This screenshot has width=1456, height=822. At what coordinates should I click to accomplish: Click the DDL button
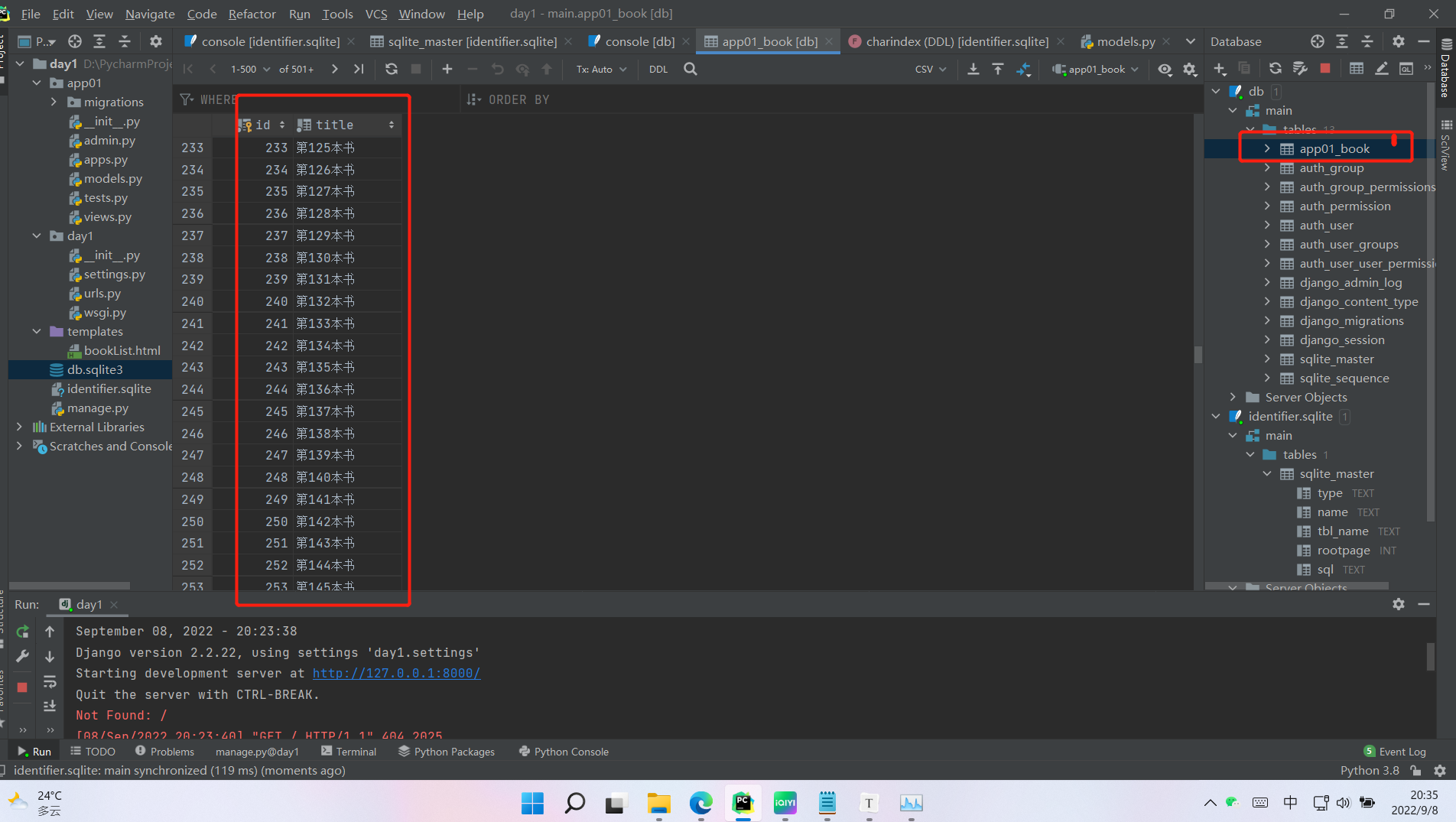(658, 69)
